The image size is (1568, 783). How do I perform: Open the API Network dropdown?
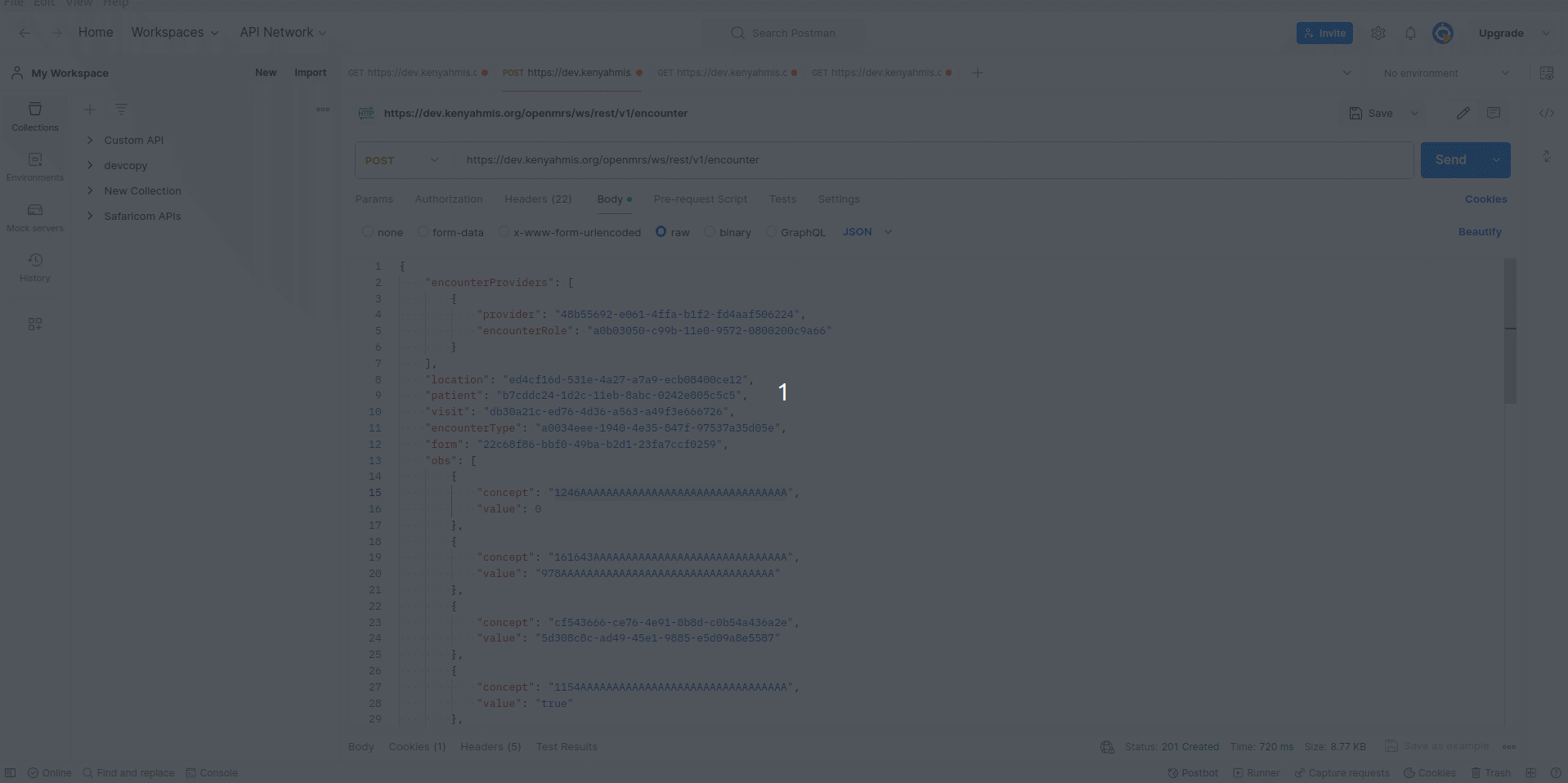click(x=283, y=33)
